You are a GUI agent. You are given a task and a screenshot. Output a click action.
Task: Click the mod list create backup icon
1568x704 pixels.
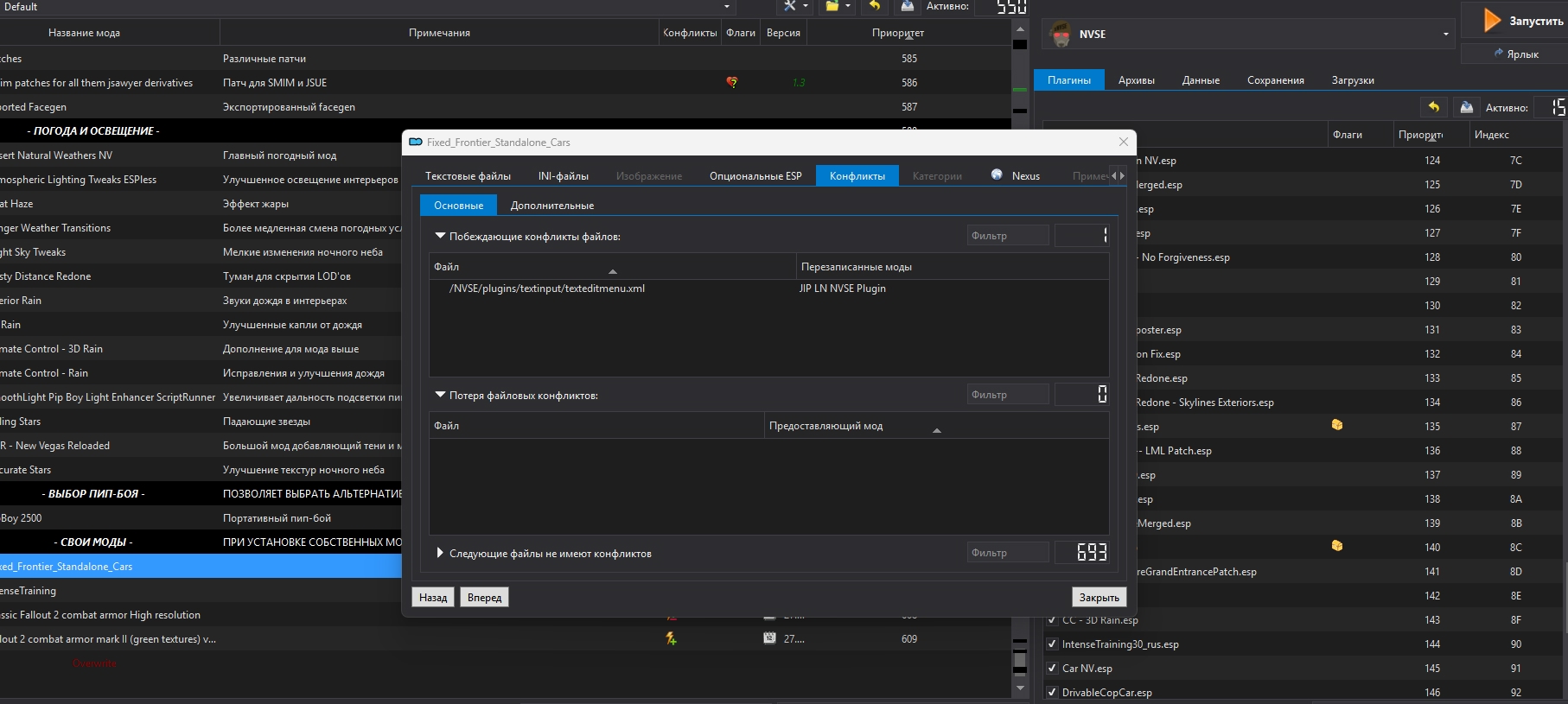pyautogui.click(x=907, y=6)
